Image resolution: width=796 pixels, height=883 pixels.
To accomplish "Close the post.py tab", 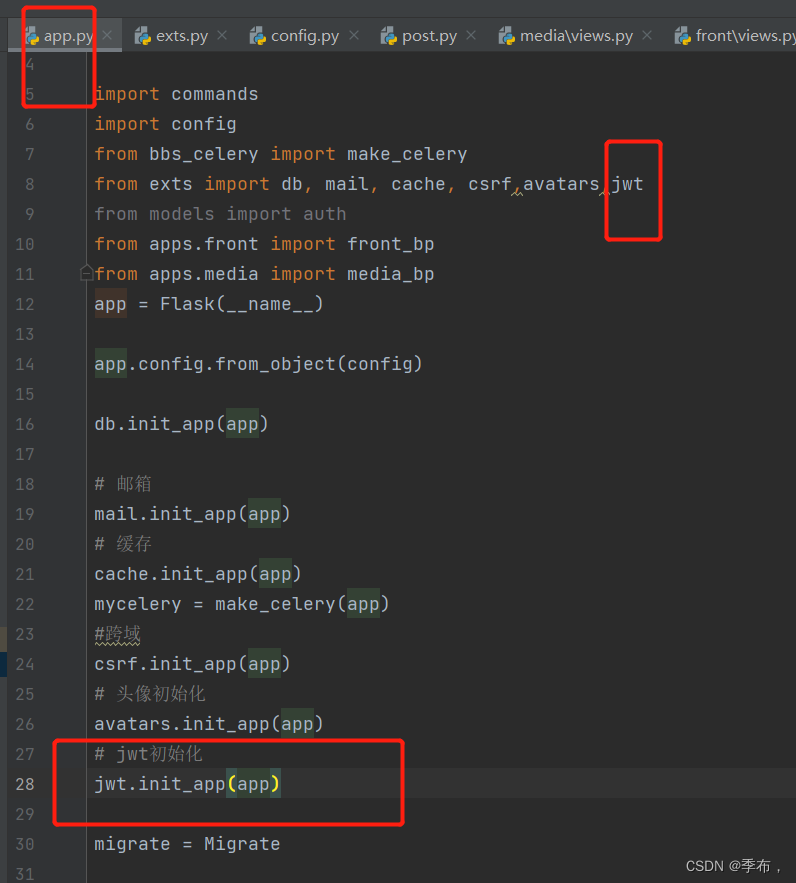I will click(471, 35).
